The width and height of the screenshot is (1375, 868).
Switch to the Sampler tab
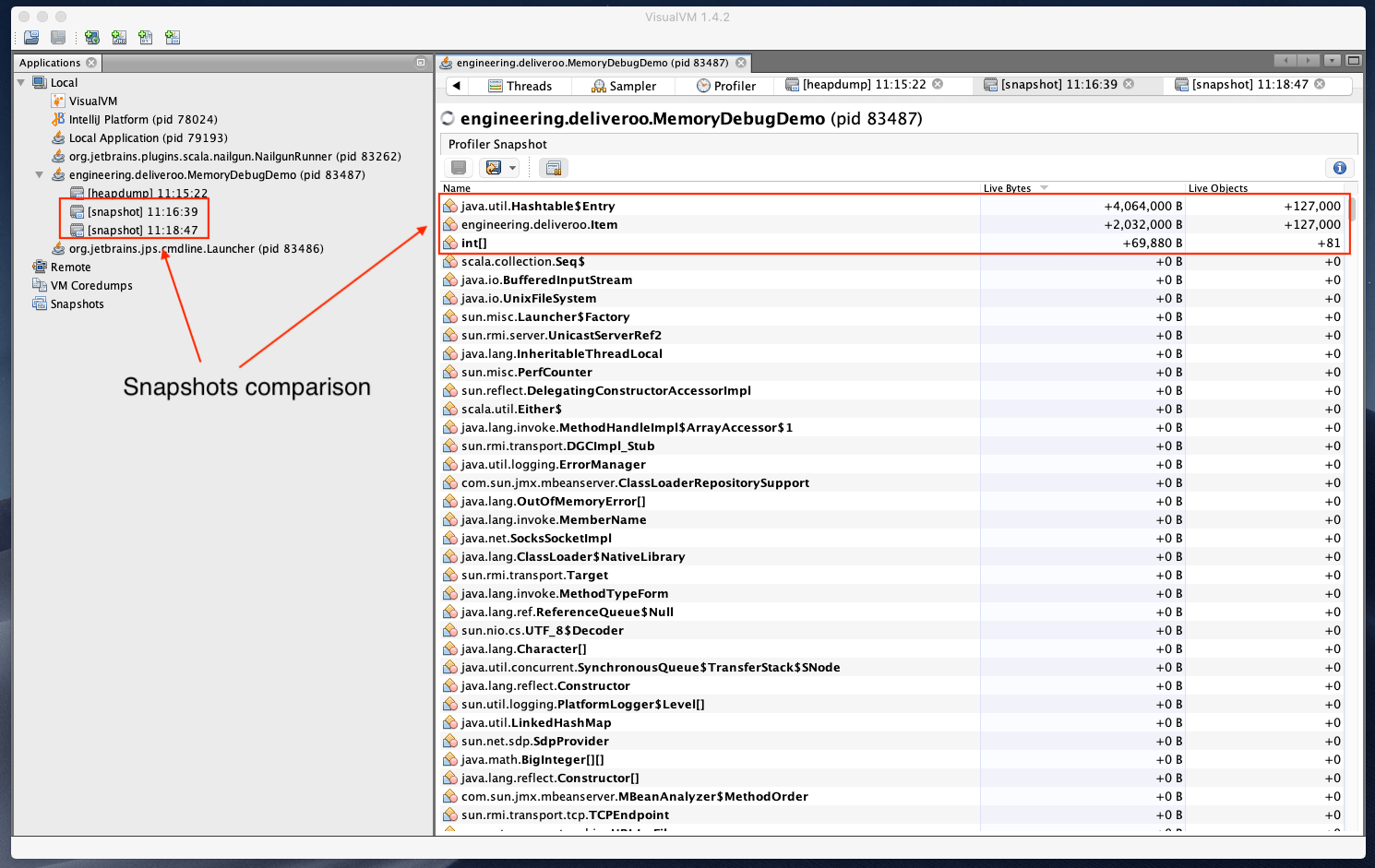[x=624, y=85]
